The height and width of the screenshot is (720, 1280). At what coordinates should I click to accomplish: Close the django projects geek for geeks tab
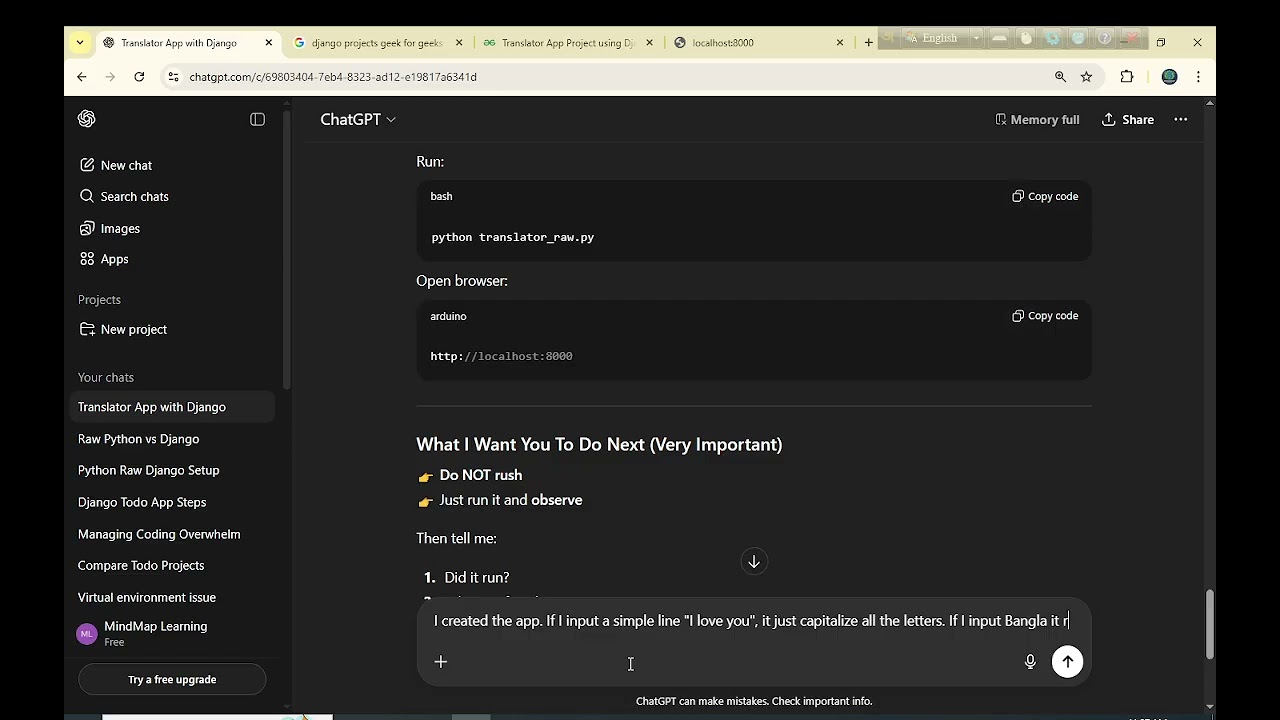click(460, 43)
